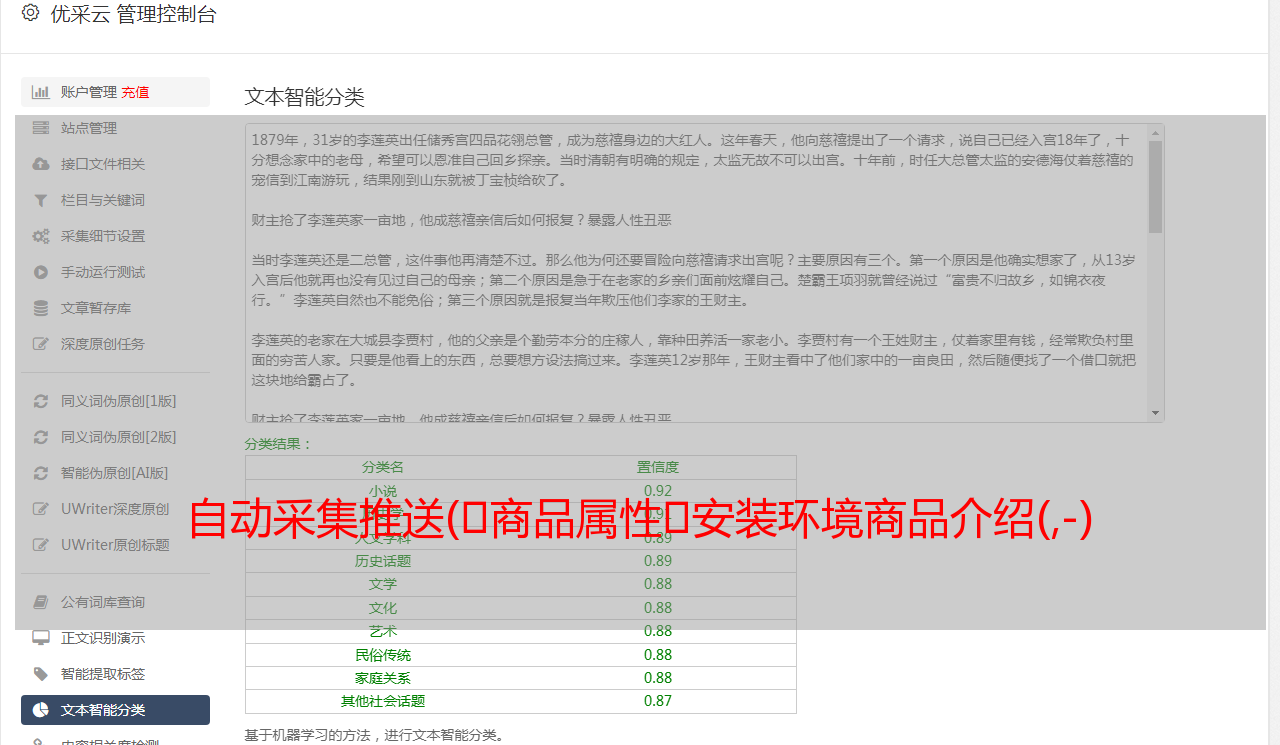Screen dimensions: 1280x745
Task: Click the server icon for 站点管理
Action: 40,128
